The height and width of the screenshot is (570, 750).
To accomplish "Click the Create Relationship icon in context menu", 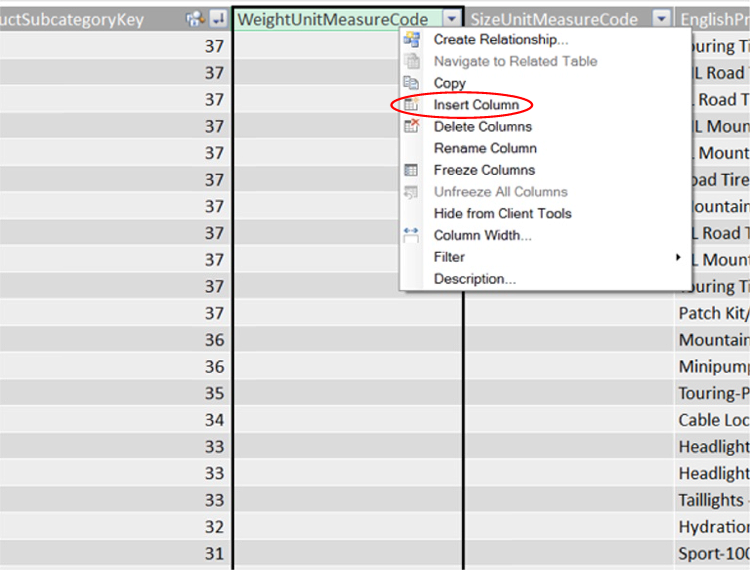I will click(x=411, y=40).
